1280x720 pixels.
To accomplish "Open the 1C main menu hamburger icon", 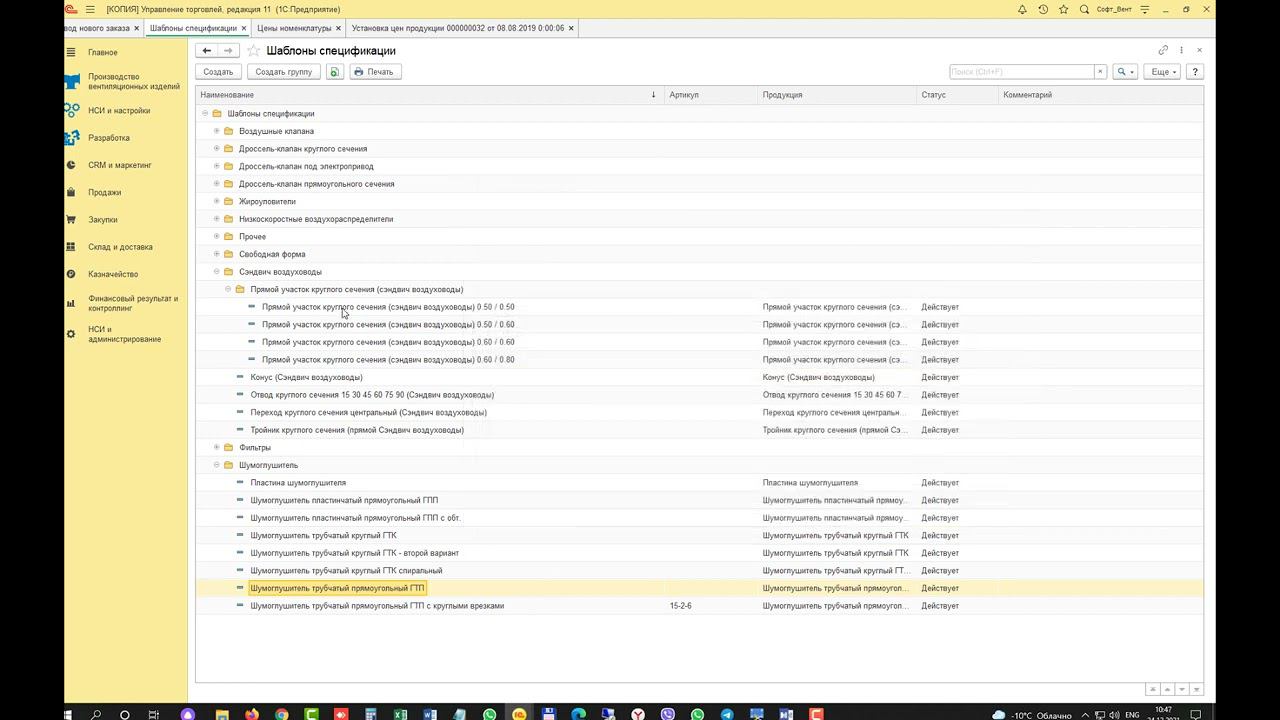I will 89,9.
